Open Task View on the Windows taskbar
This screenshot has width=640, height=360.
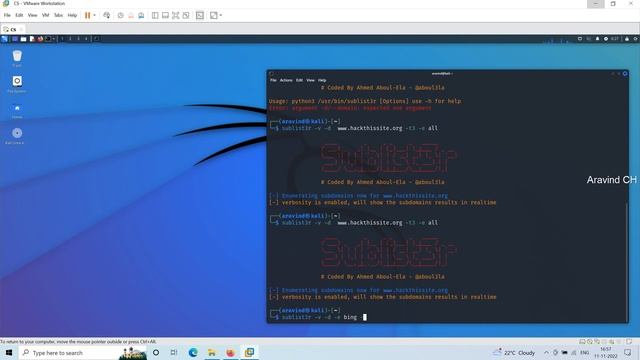point(174,353)
